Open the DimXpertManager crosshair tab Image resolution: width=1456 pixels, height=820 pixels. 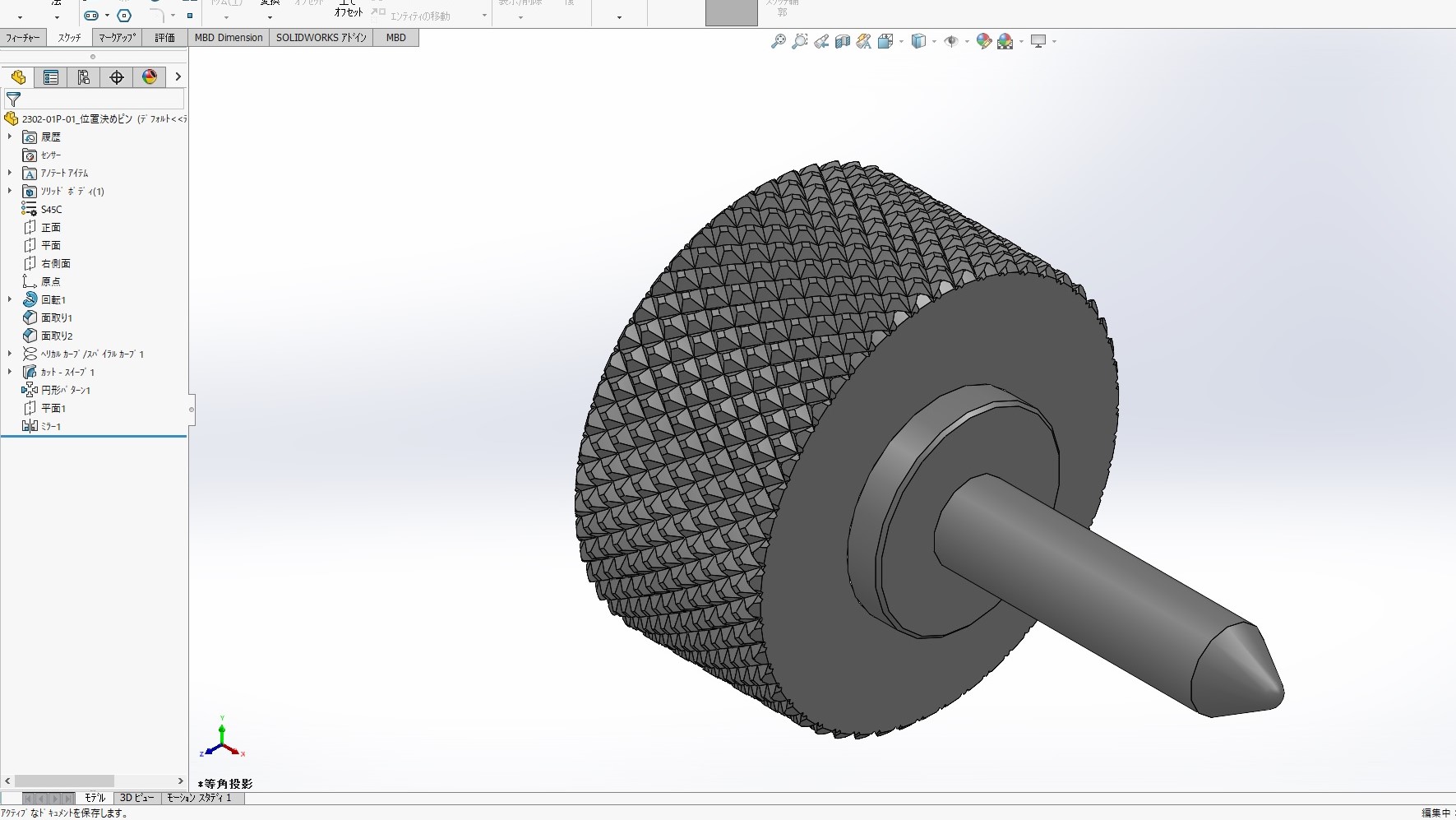(117, 77)
